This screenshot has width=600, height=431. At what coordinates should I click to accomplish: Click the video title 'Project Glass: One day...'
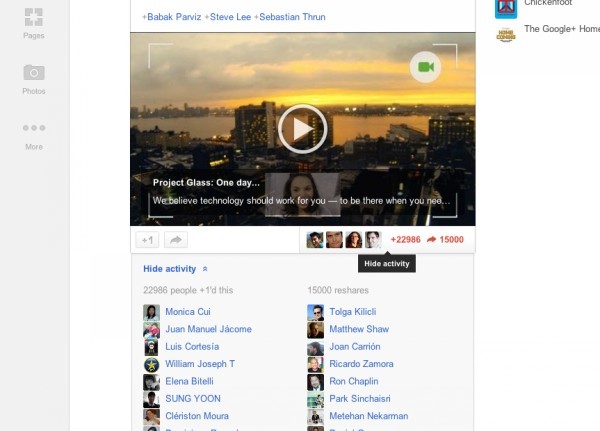206,183
